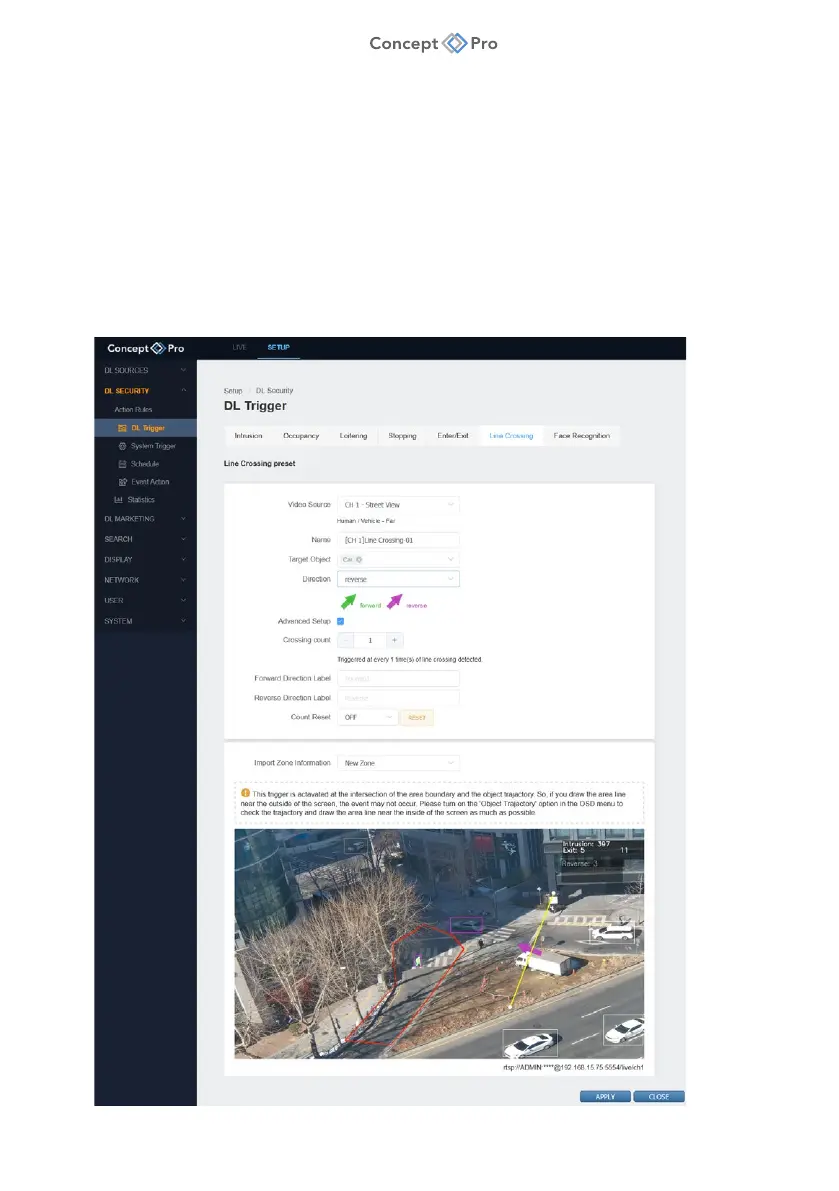This screenshot has height=1191, width=839.
Task: Expand the Import Zone Information dropdown
Action: [x=397, y=763]
